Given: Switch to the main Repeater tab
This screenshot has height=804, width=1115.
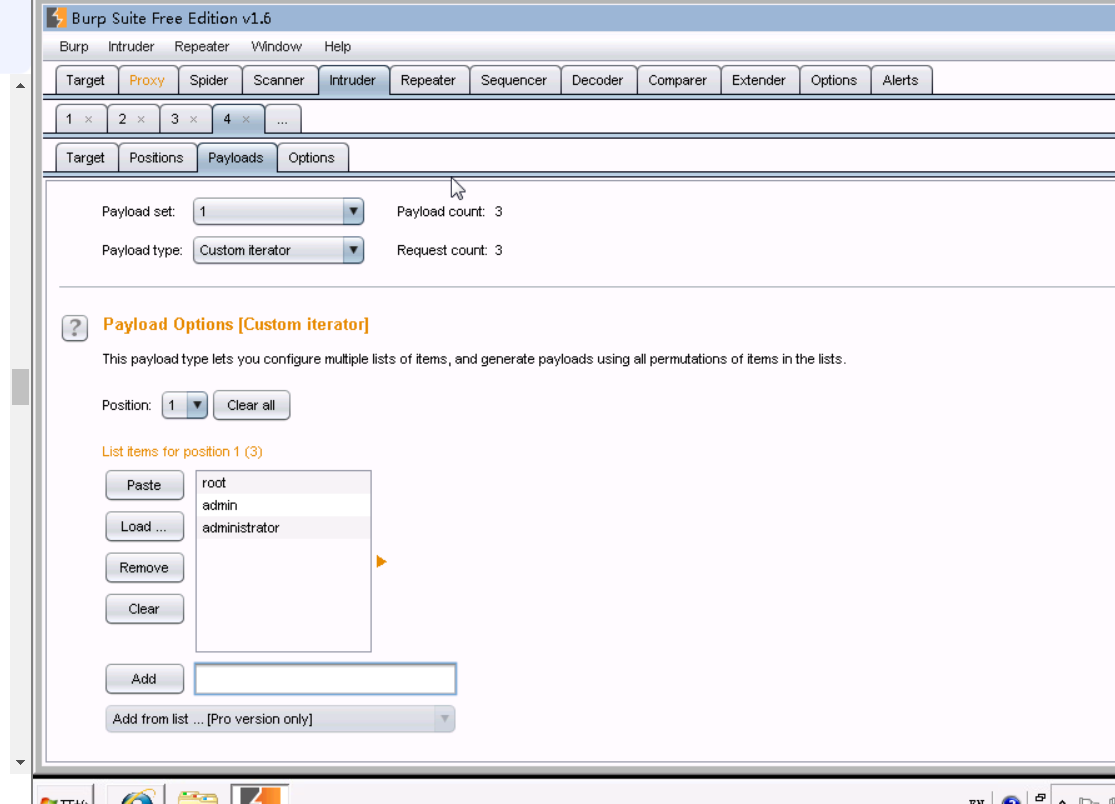Looking at the screenshot, I should coord(428,80).
